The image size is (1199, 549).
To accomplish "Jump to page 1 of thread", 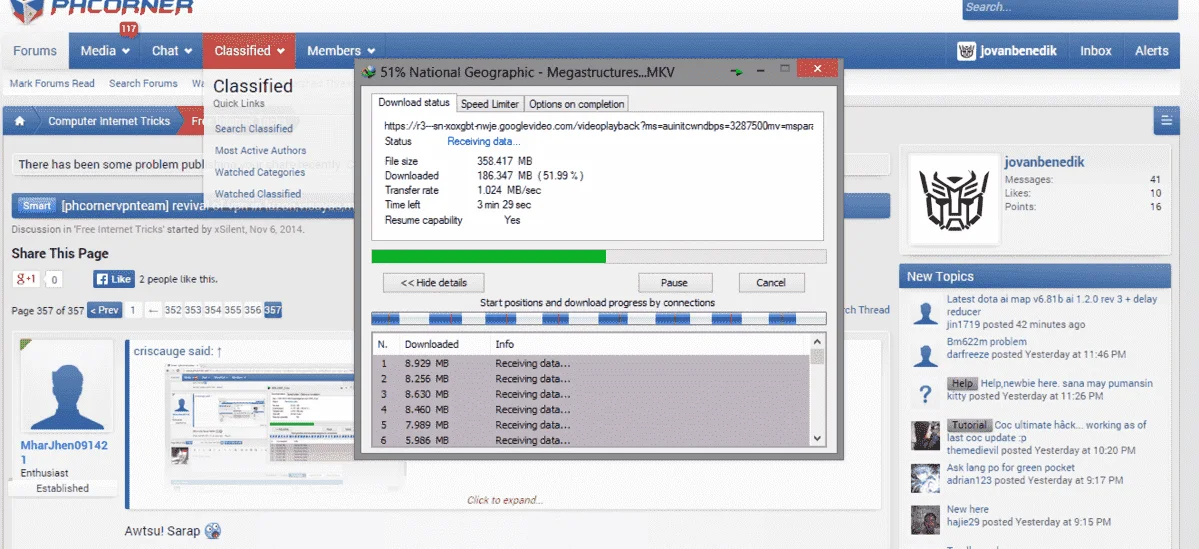I will click(x=133, y=310).
